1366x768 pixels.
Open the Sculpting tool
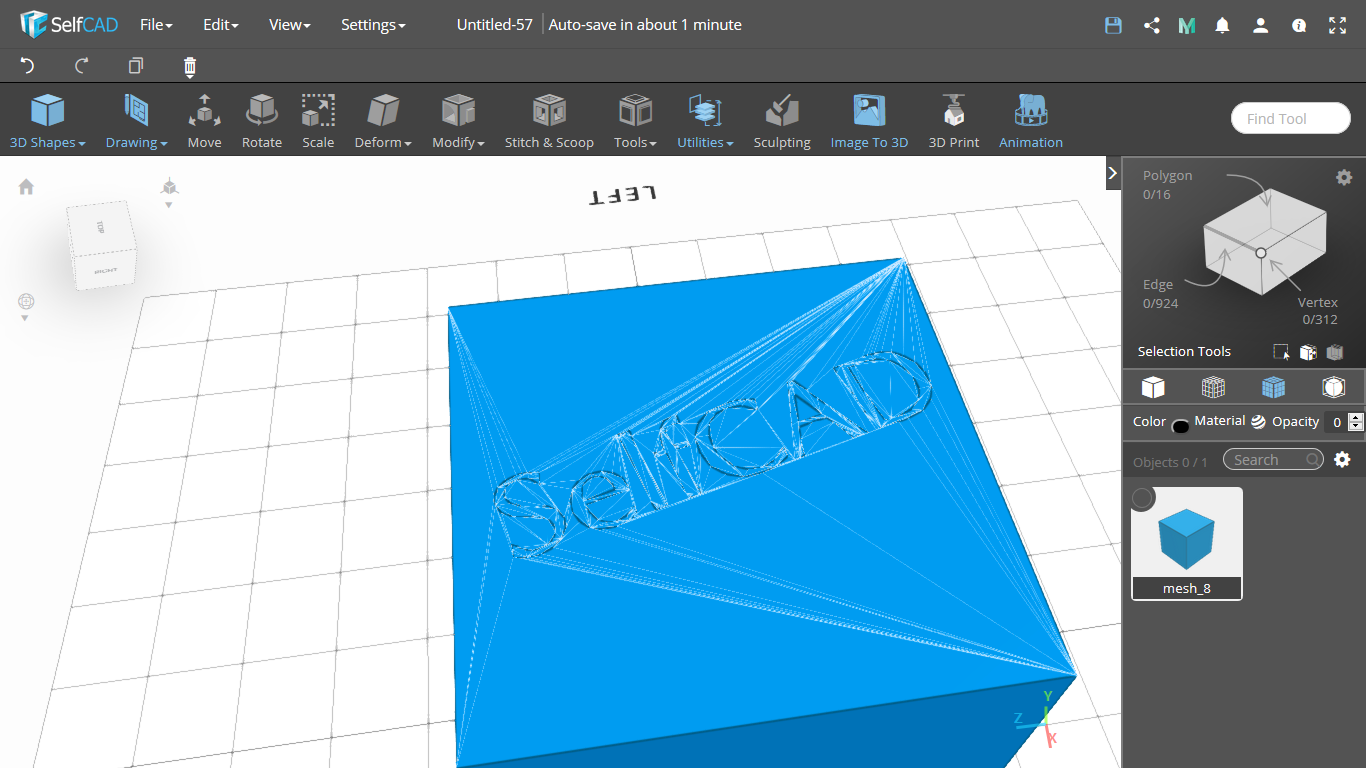point(782,121)
